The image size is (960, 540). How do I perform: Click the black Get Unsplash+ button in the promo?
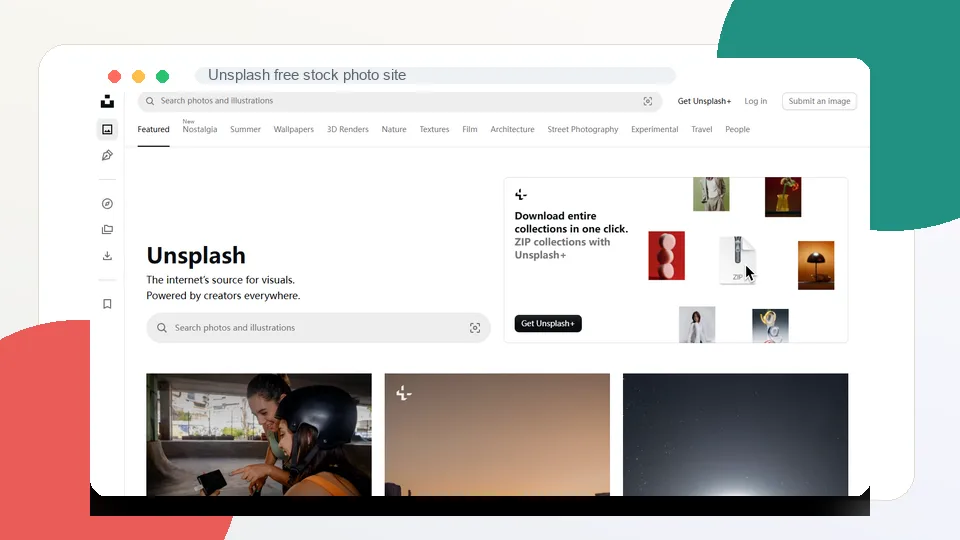[548, 323]
